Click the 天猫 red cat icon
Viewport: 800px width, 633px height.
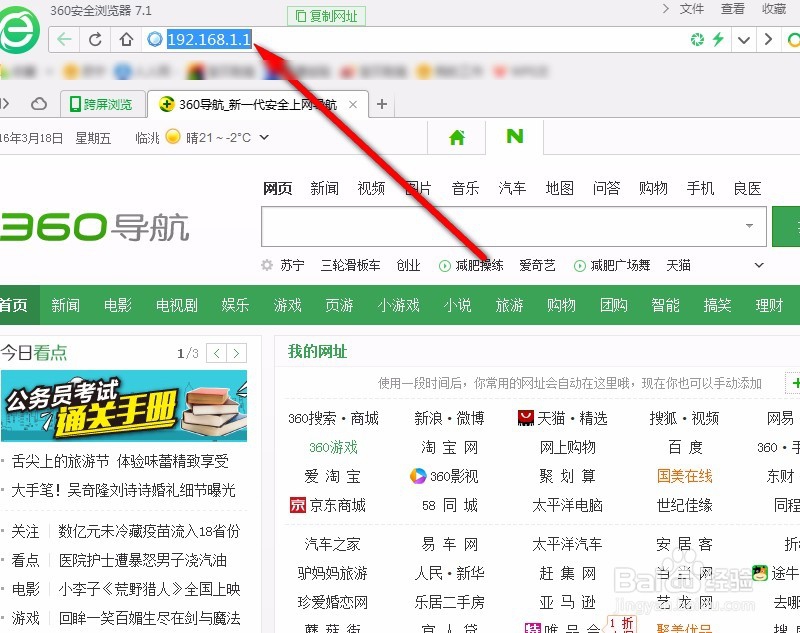[526, 418]
